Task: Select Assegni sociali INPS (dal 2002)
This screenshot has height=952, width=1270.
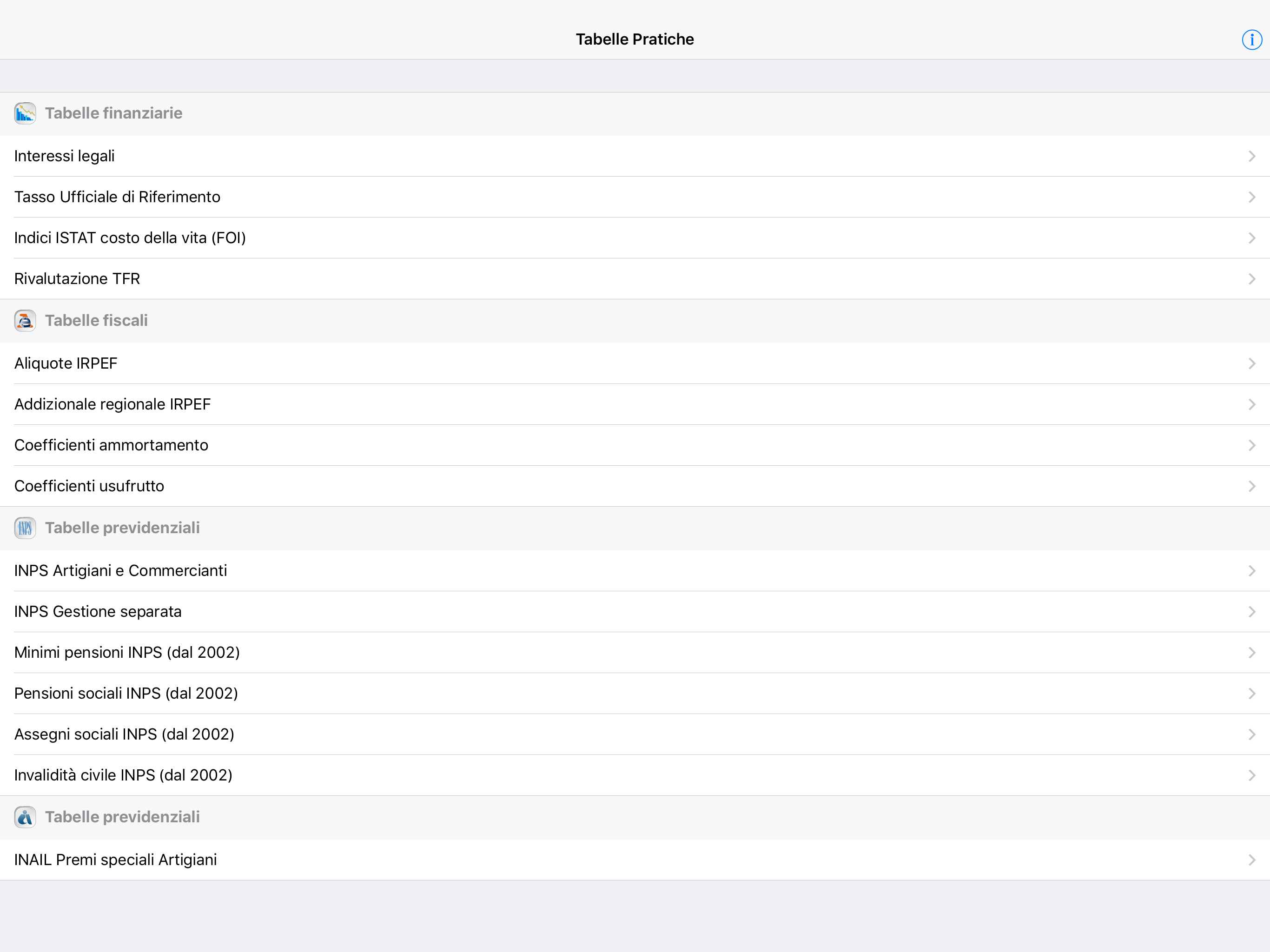Action: [x=124, y=734]
